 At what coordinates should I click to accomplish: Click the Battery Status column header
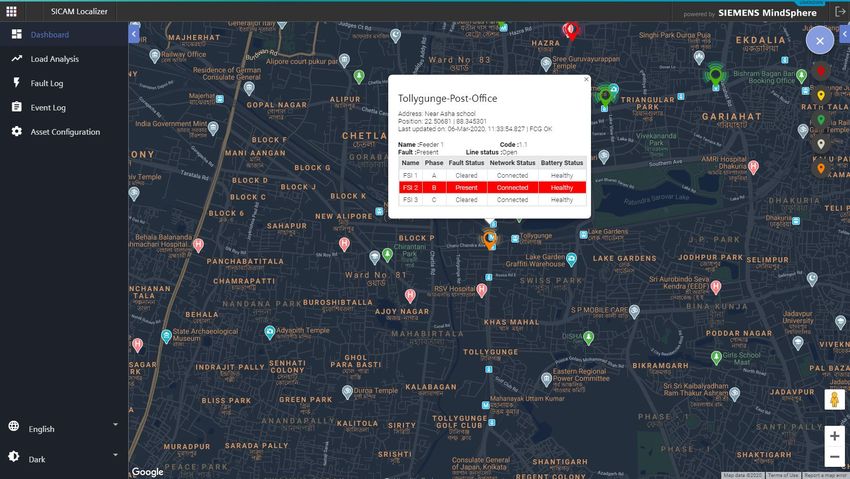pos(562,163)
